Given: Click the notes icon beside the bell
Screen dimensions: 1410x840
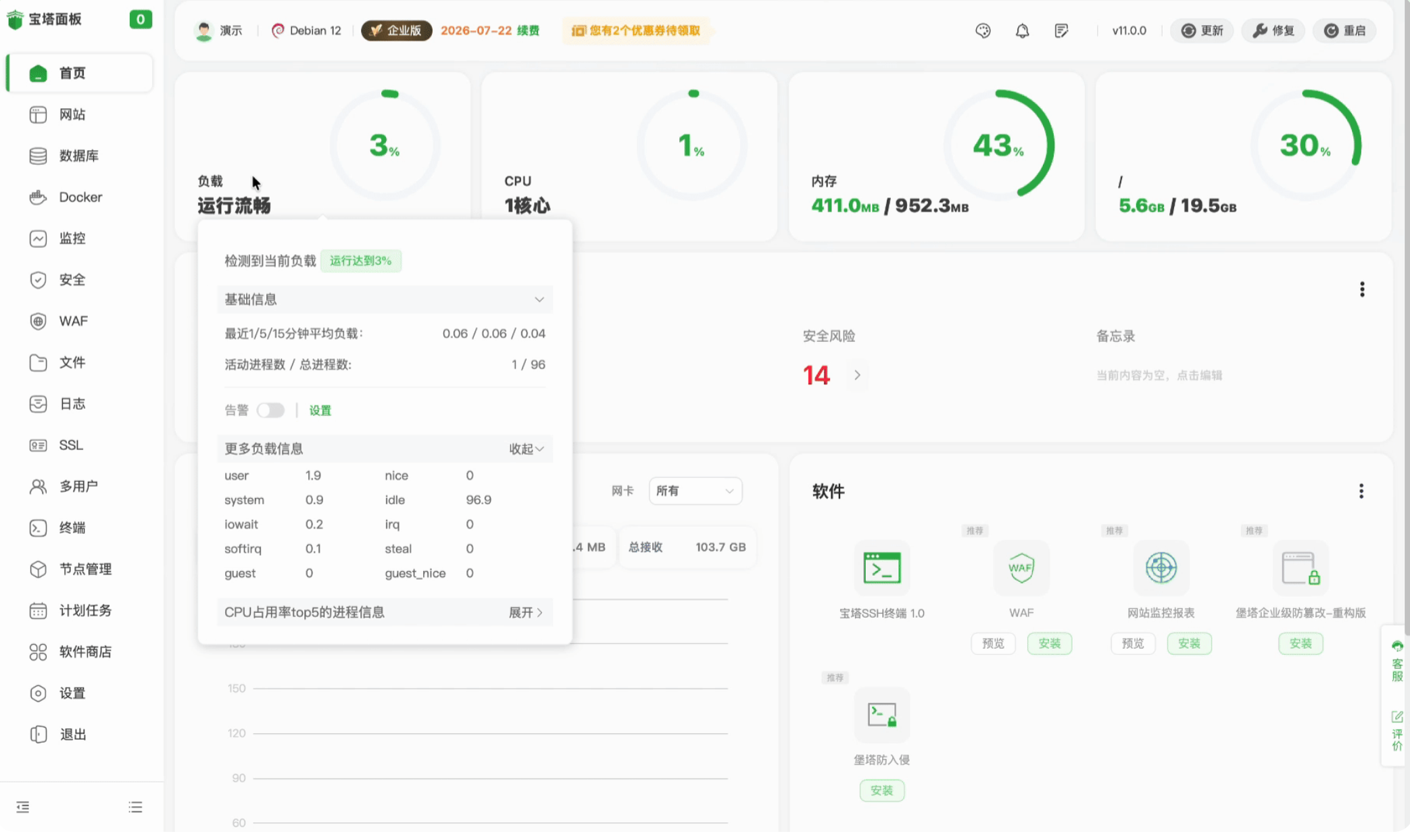Looking at the screenshot, I should click(x=1061, y=30).
